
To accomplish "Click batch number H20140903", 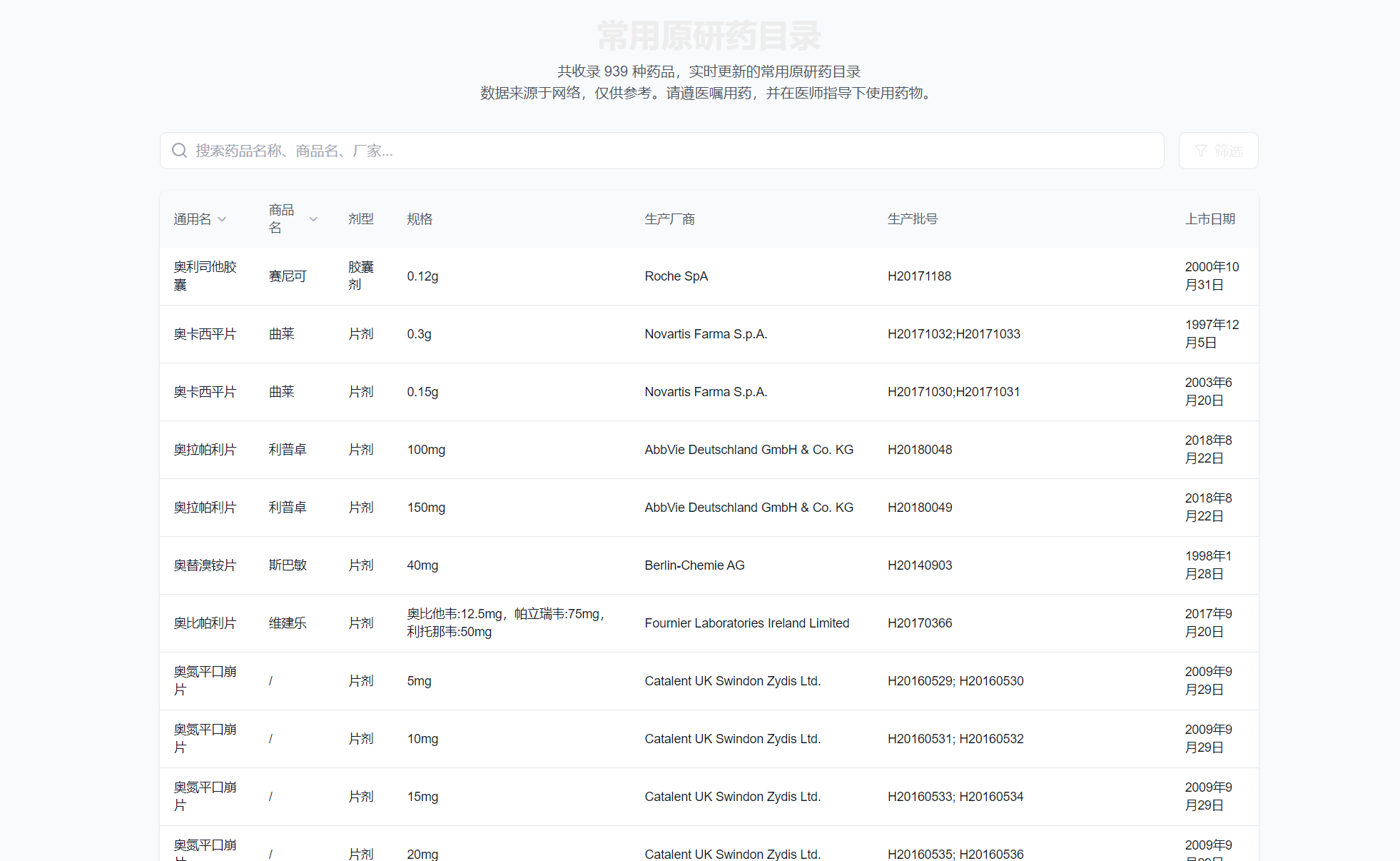I will pyautogui.click(x=920, y=565).
